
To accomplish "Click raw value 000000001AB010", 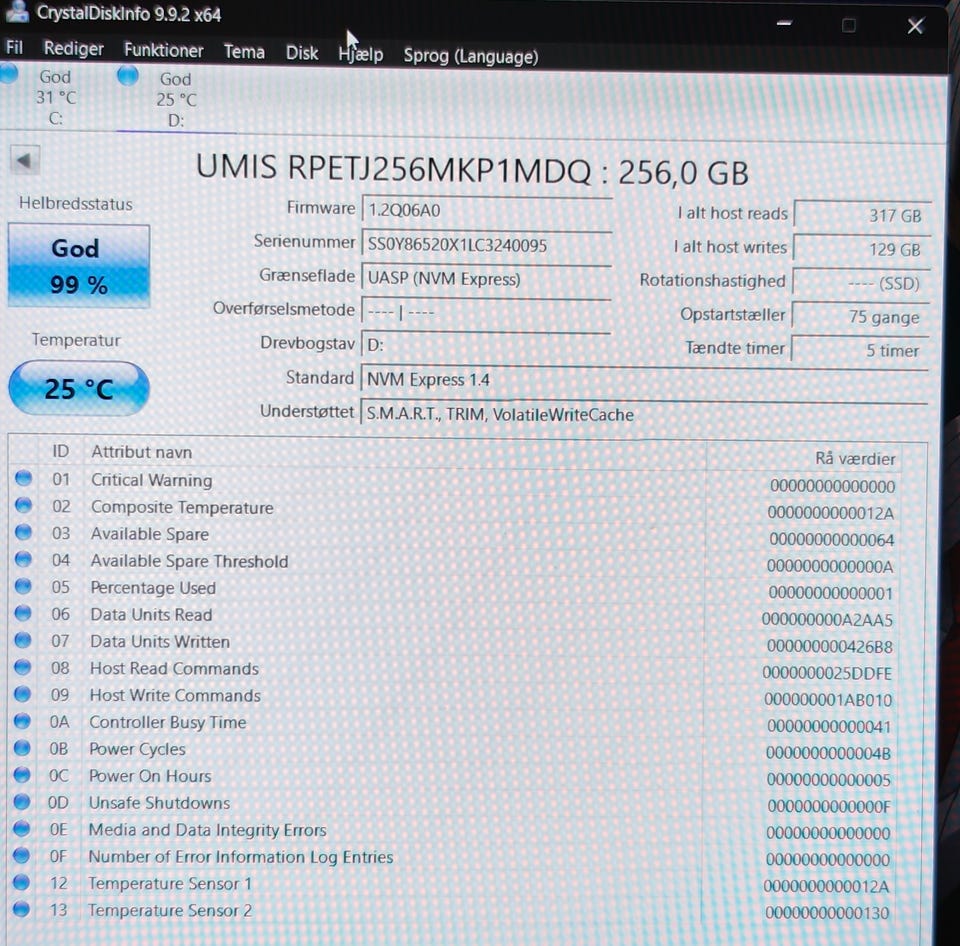I will pos(828,699).
